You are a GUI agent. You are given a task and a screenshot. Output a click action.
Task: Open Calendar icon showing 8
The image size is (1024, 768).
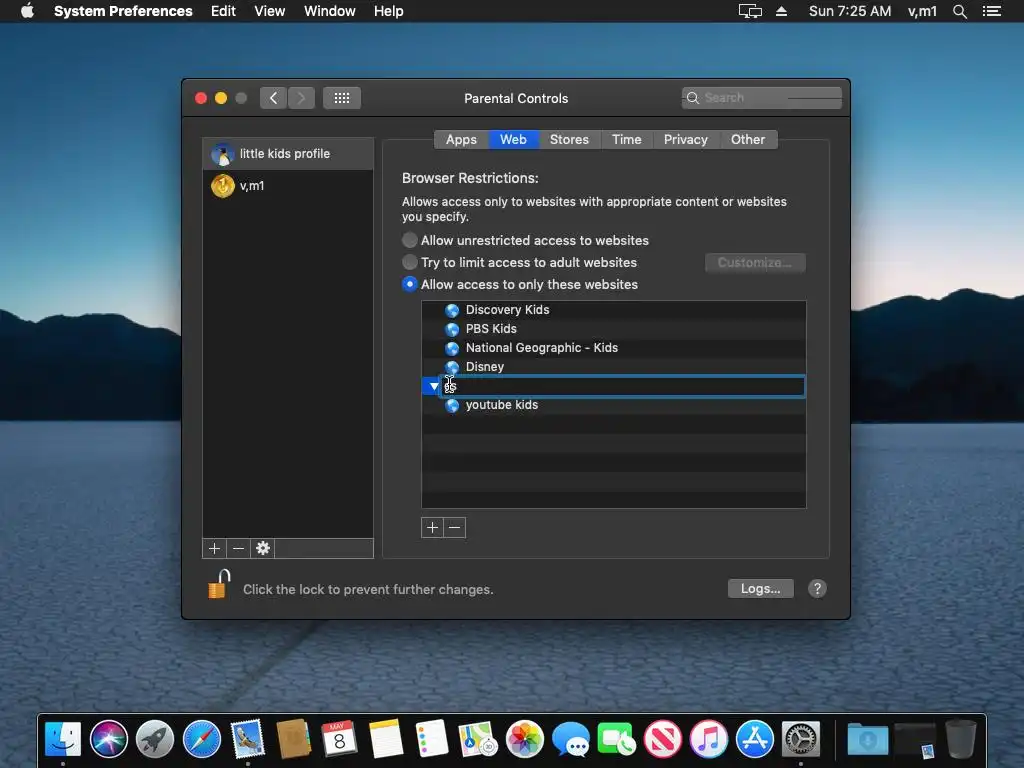click(339, 739)
